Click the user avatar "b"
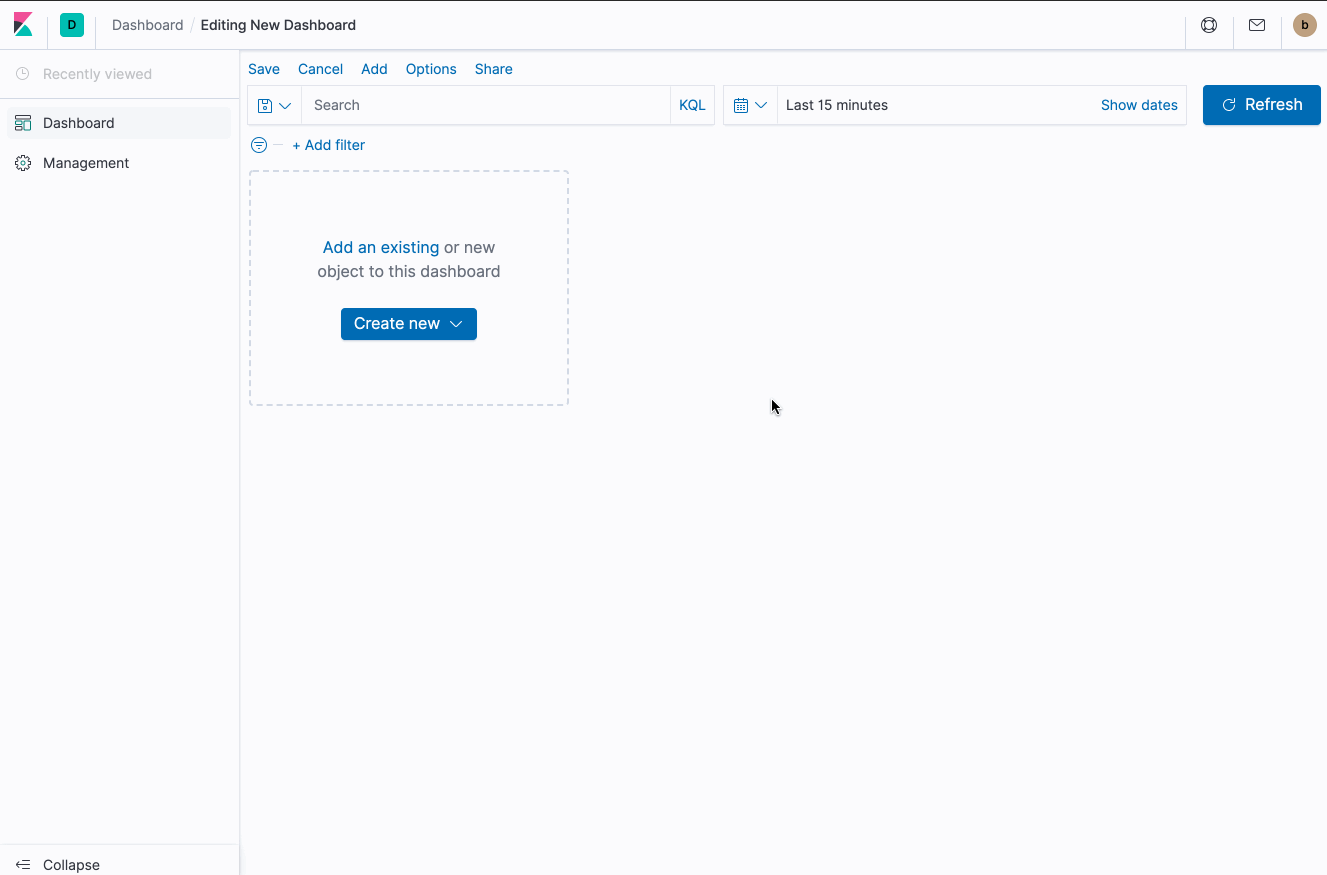1327x875 pixels. tap(1304, 25)
